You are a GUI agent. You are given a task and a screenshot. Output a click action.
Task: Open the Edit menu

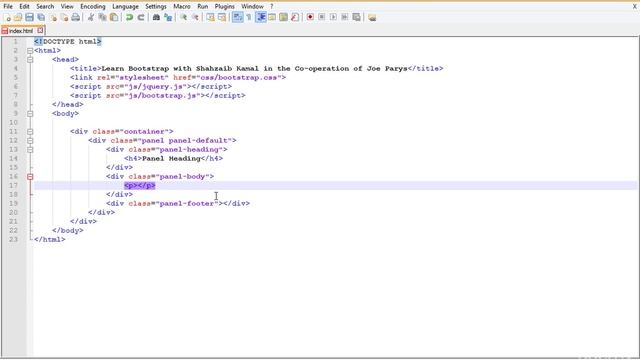coord(24,7)
